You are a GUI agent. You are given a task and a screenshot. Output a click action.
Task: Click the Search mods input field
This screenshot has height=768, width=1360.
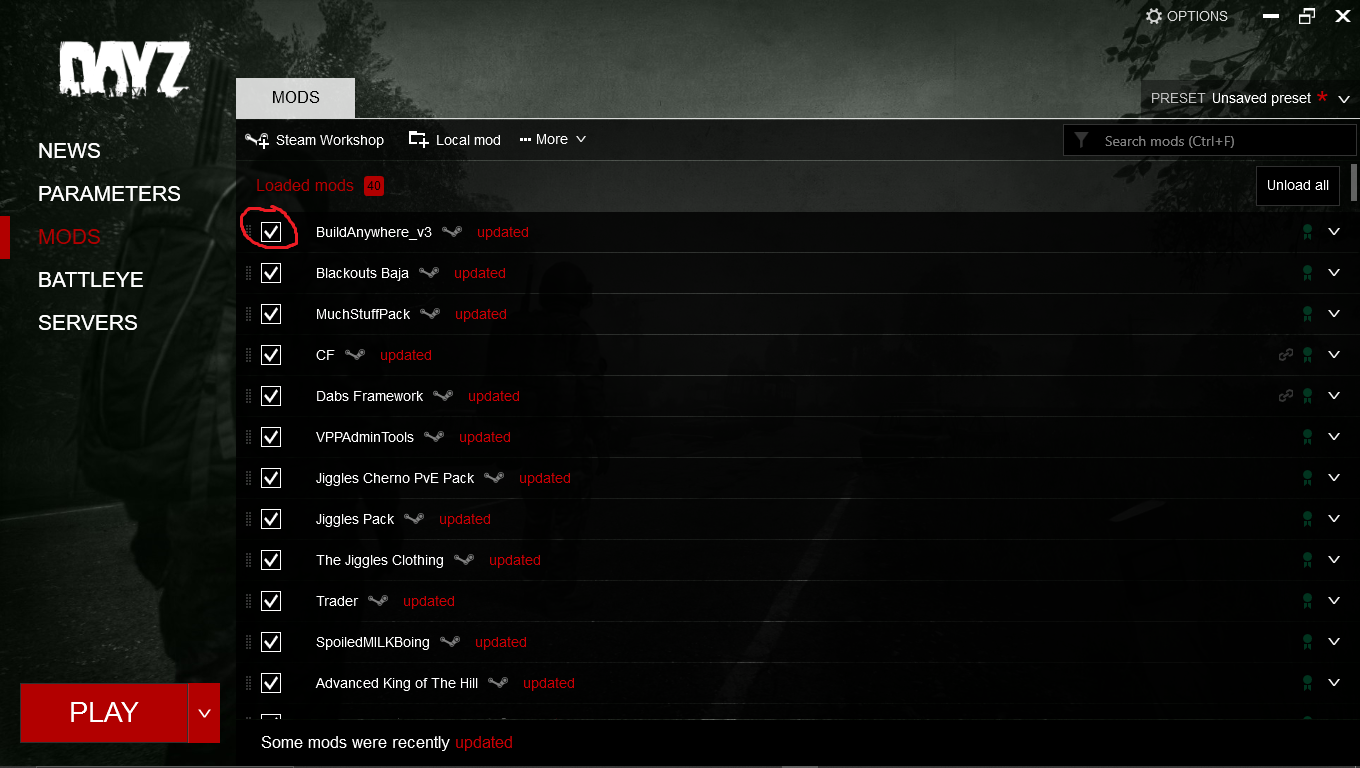coord(1209,141)
